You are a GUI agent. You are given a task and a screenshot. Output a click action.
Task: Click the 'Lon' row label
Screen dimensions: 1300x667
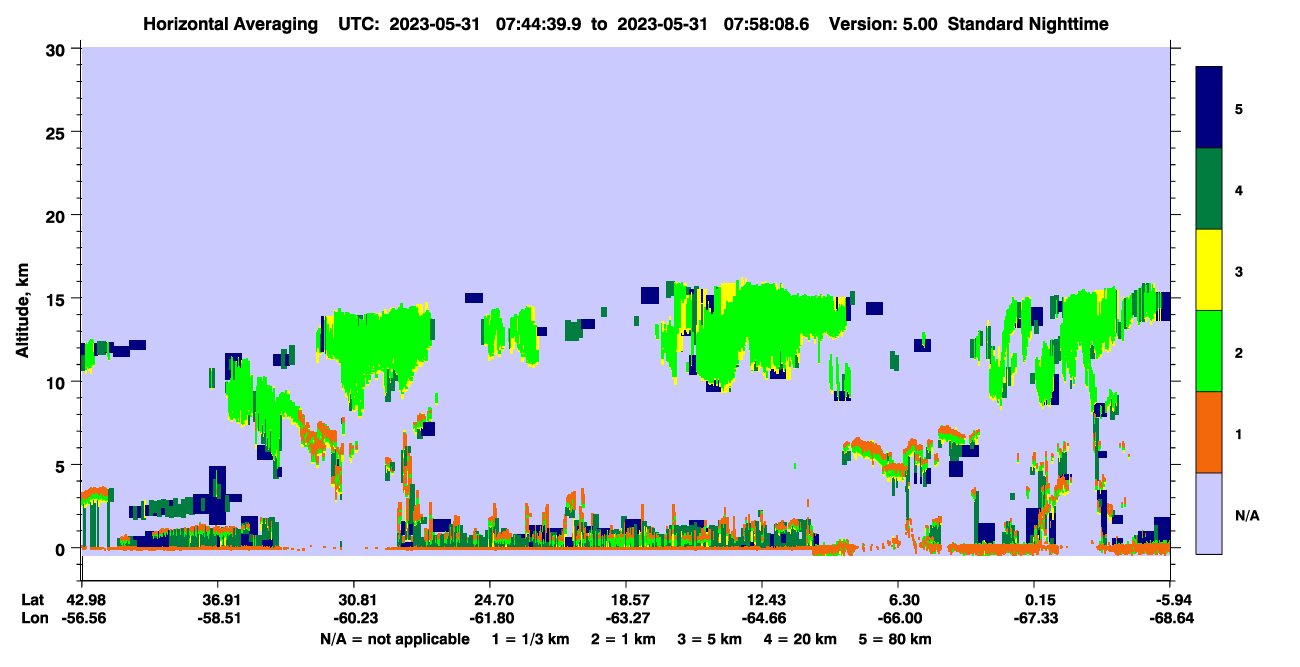click(x=34, y=618)
